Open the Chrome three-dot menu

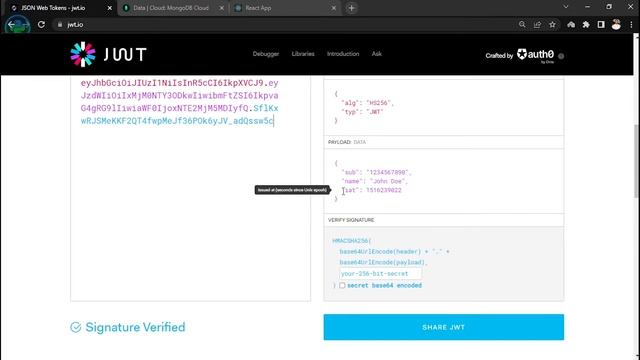[x=631, y=24]
